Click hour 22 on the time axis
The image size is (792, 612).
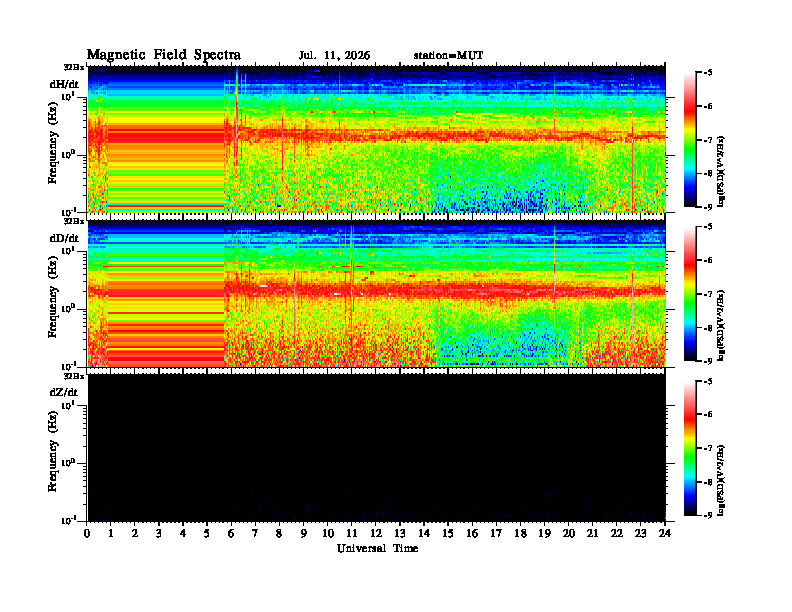click(617, 533)
